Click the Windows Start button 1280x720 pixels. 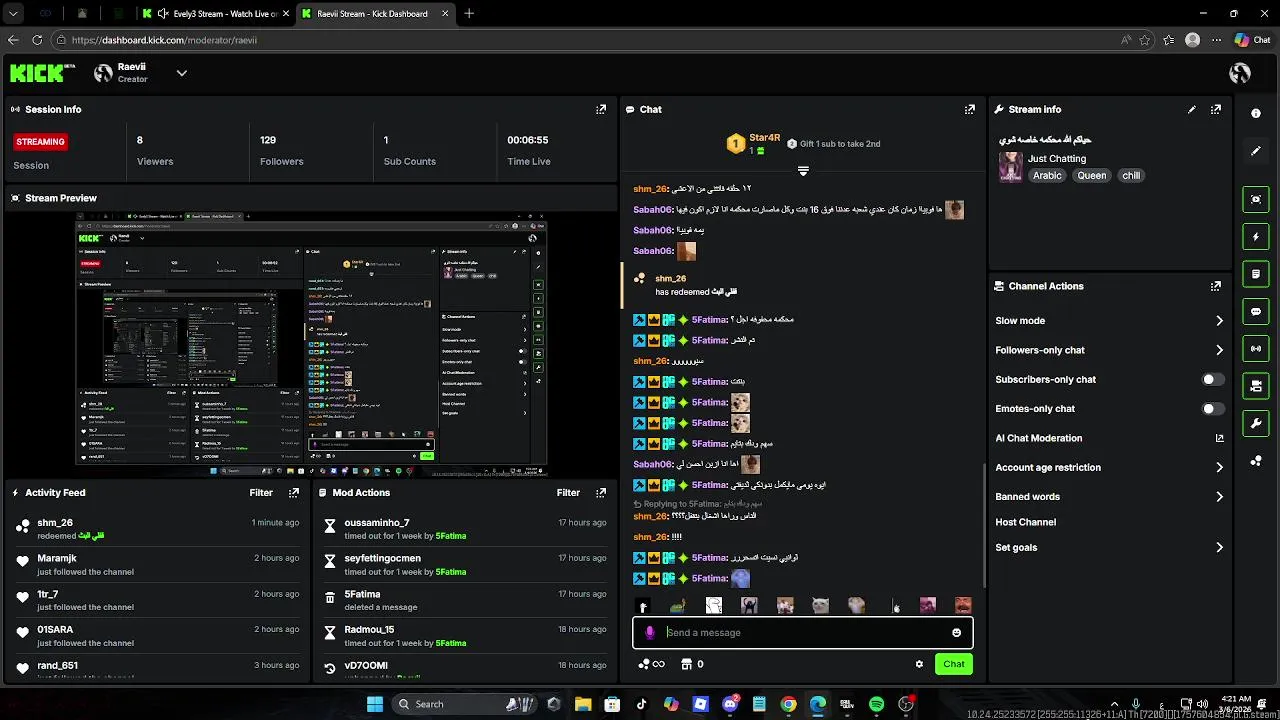tap(375, 704)
